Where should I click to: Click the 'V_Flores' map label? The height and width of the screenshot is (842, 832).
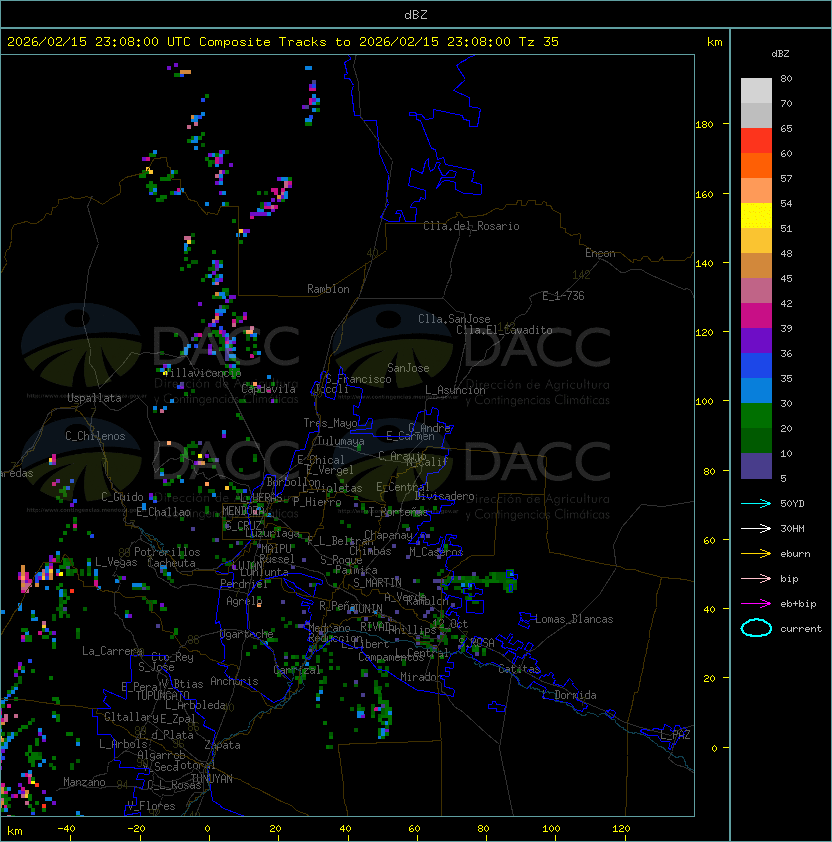point(151,806)
